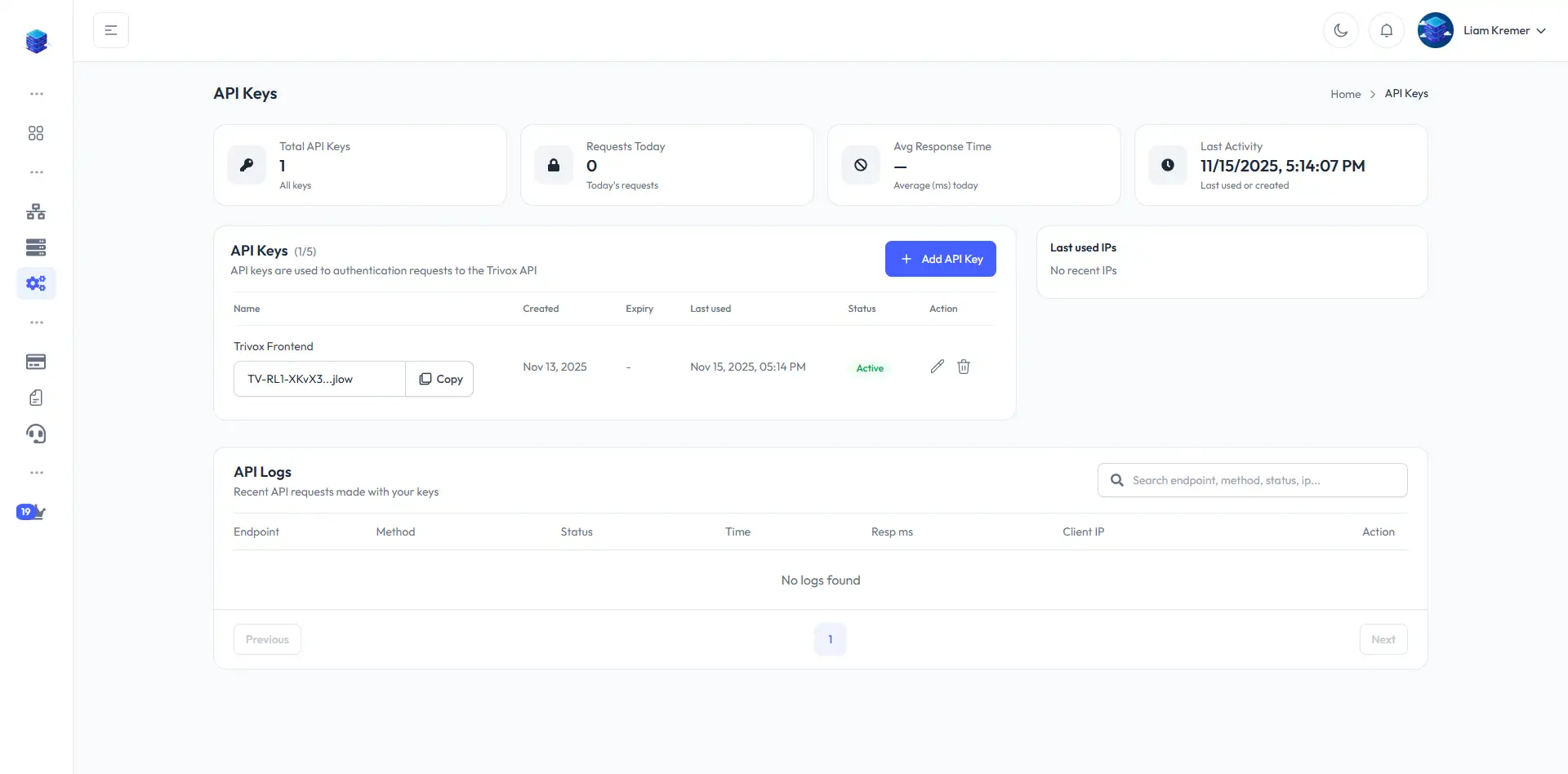
Task: Expand the ellipsis menu above the billing icon
Action: [x=36, y=322]
